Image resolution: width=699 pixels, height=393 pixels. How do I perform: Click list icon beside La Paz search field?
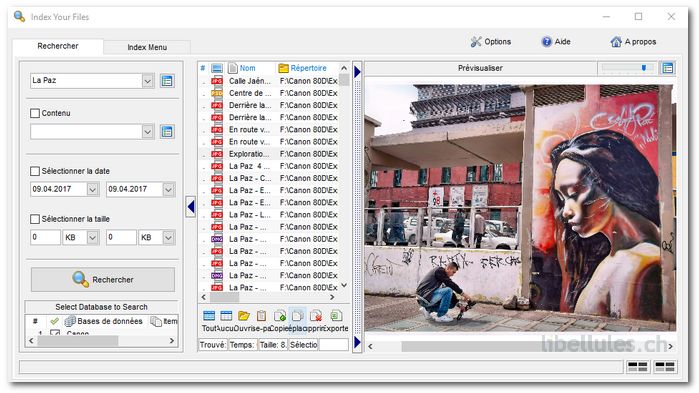[x=167, y=81]
